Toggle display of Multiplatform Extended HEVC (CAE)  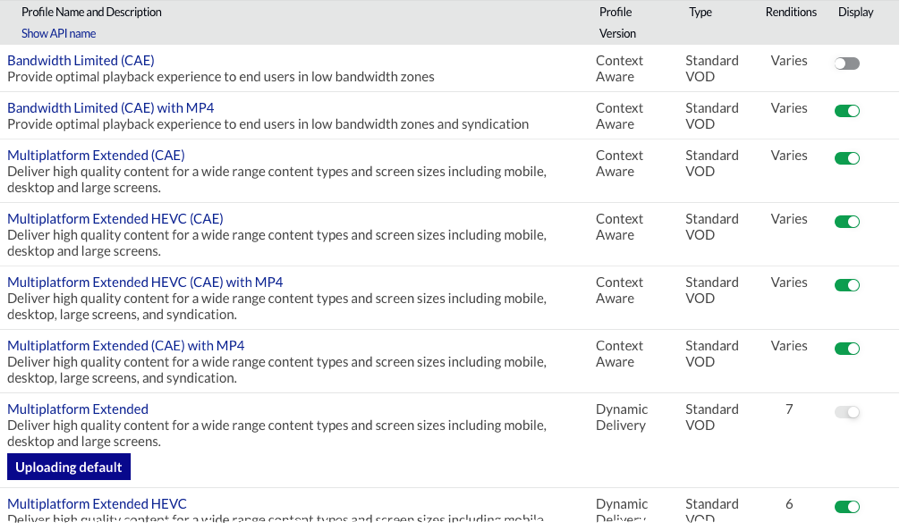click(847, 221)
